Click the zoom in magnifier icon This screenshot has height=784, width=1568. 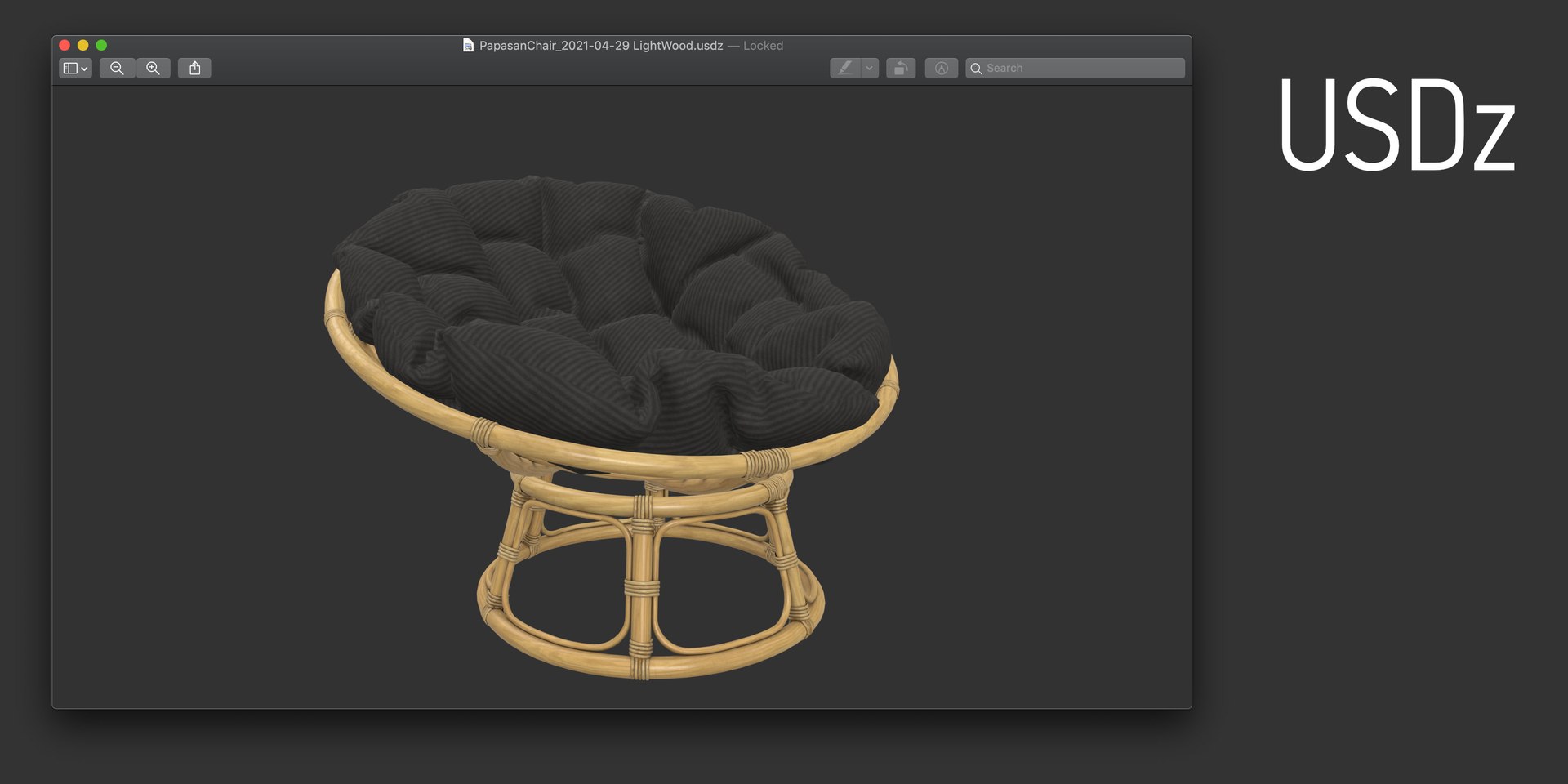click(153, 69)
